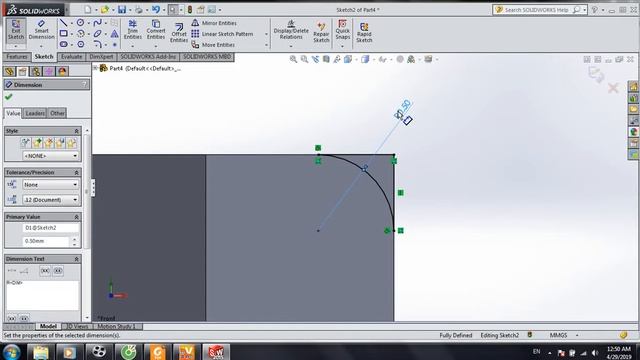Click Apply default style icon
Viewport: 640px width, 360px height.
click(x=26, y=143)
